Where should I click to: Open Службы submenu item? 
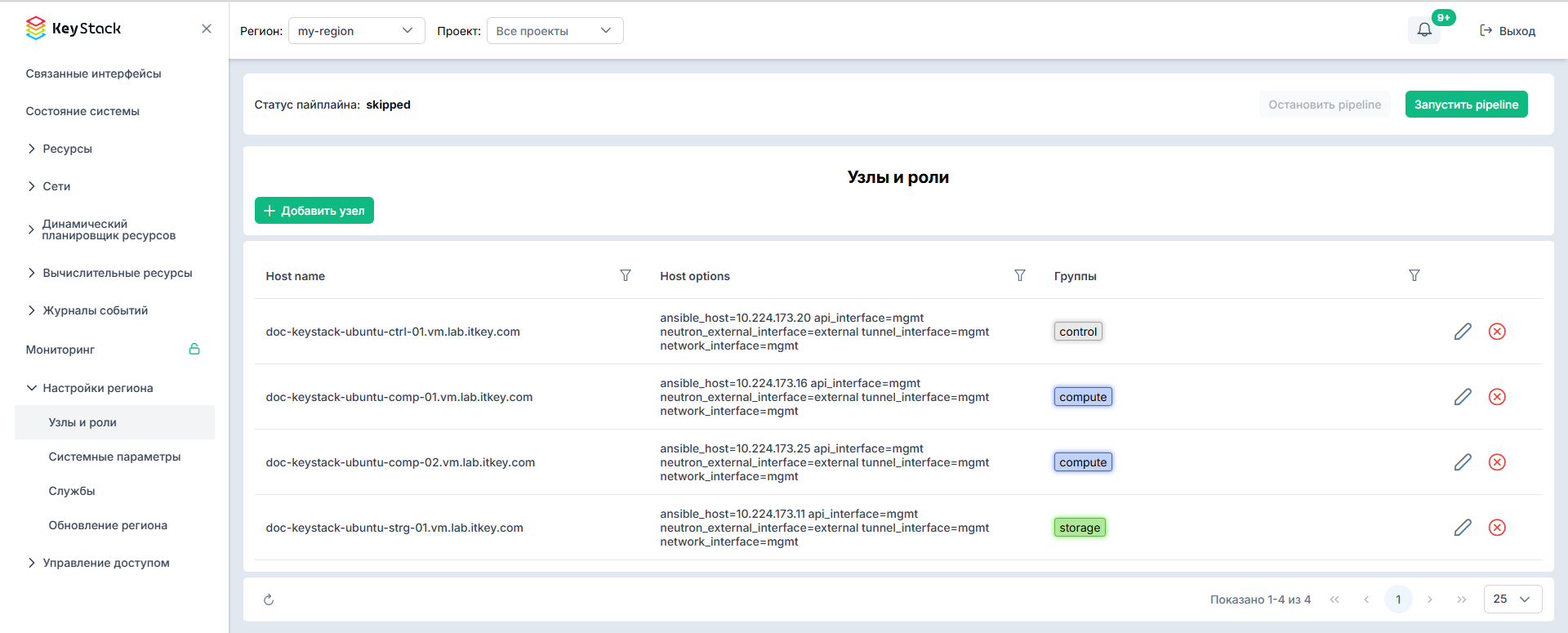[x=72, y=491]
